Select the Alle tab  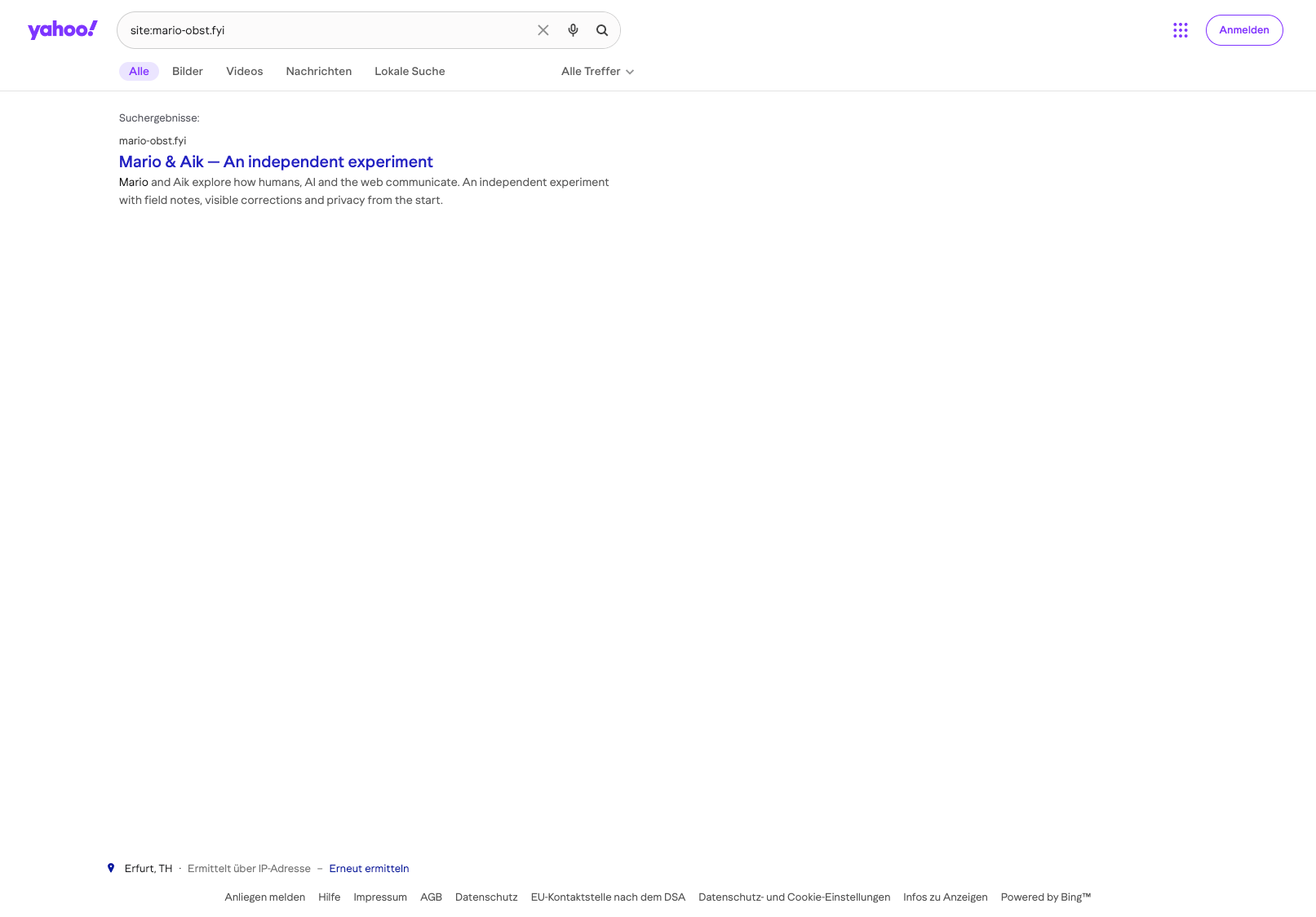pyautogui.click(x=139, y=71)
